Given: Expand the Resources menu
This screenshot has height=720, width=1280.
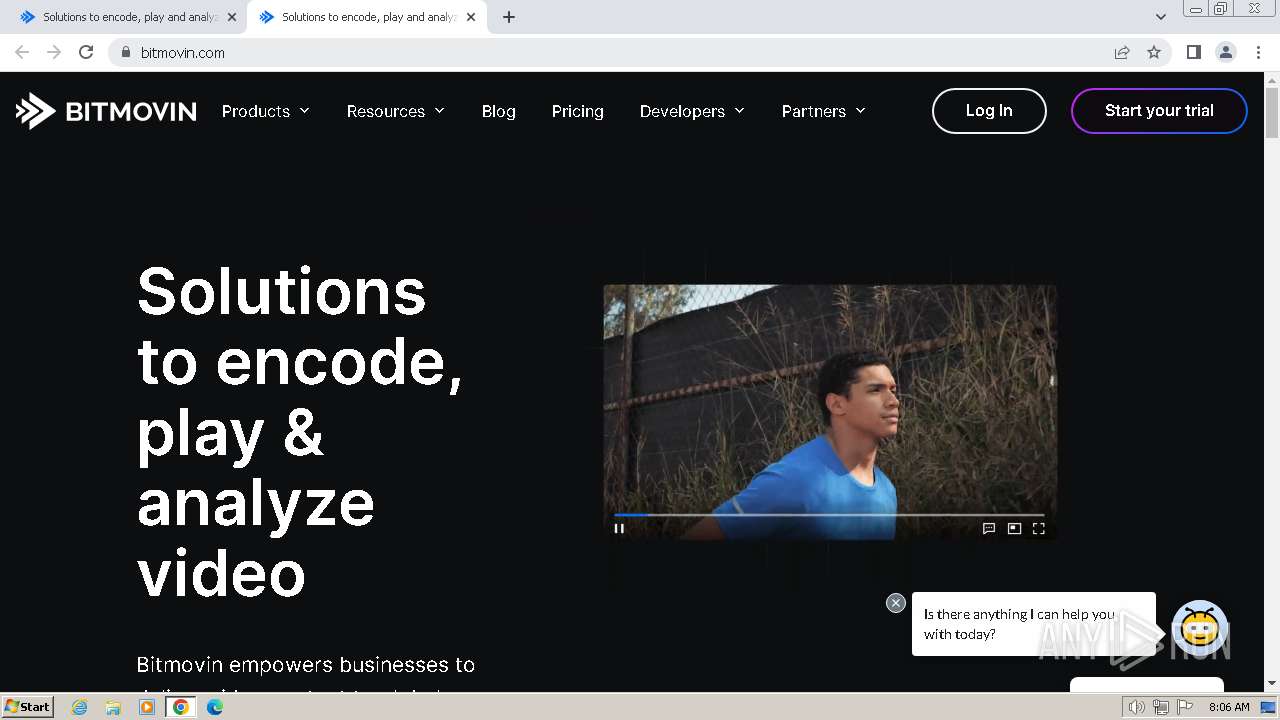Looking at the screenshot, I should [x=396, y=111].
